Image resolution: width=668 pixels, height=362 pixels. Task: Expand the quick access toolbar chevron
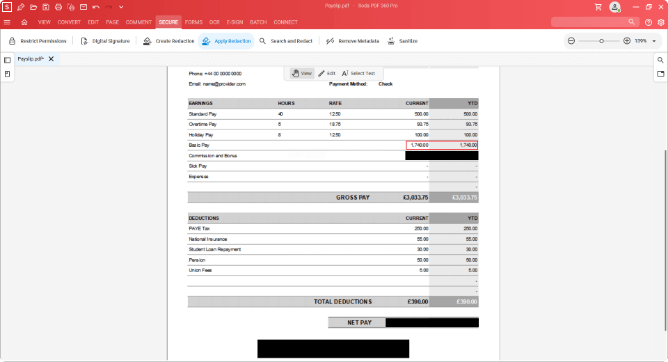click(121, 7)
